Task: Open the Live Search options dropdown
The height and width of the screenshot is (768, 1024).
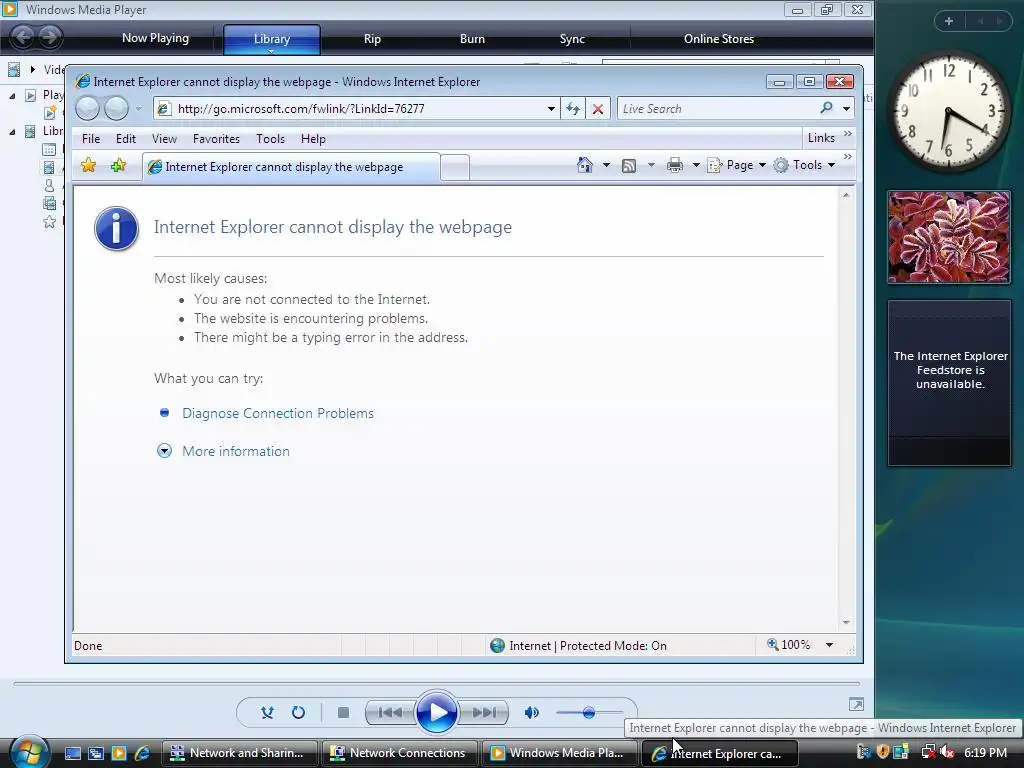Action: (x=846, y=108)
